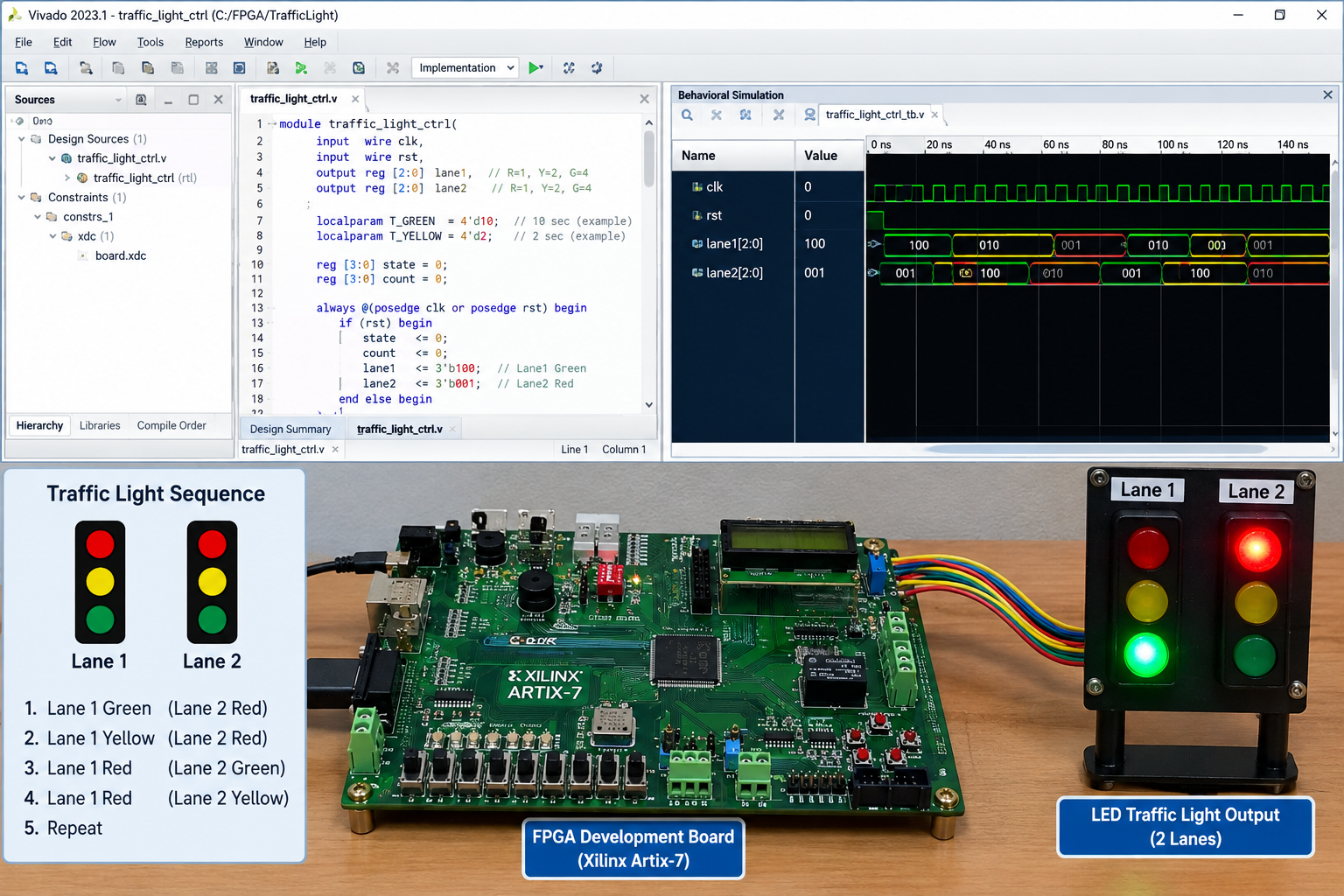Screen dimensions: 1344x896
Task: Select board.xdc in the Sources tree
Action: point(121,256)
